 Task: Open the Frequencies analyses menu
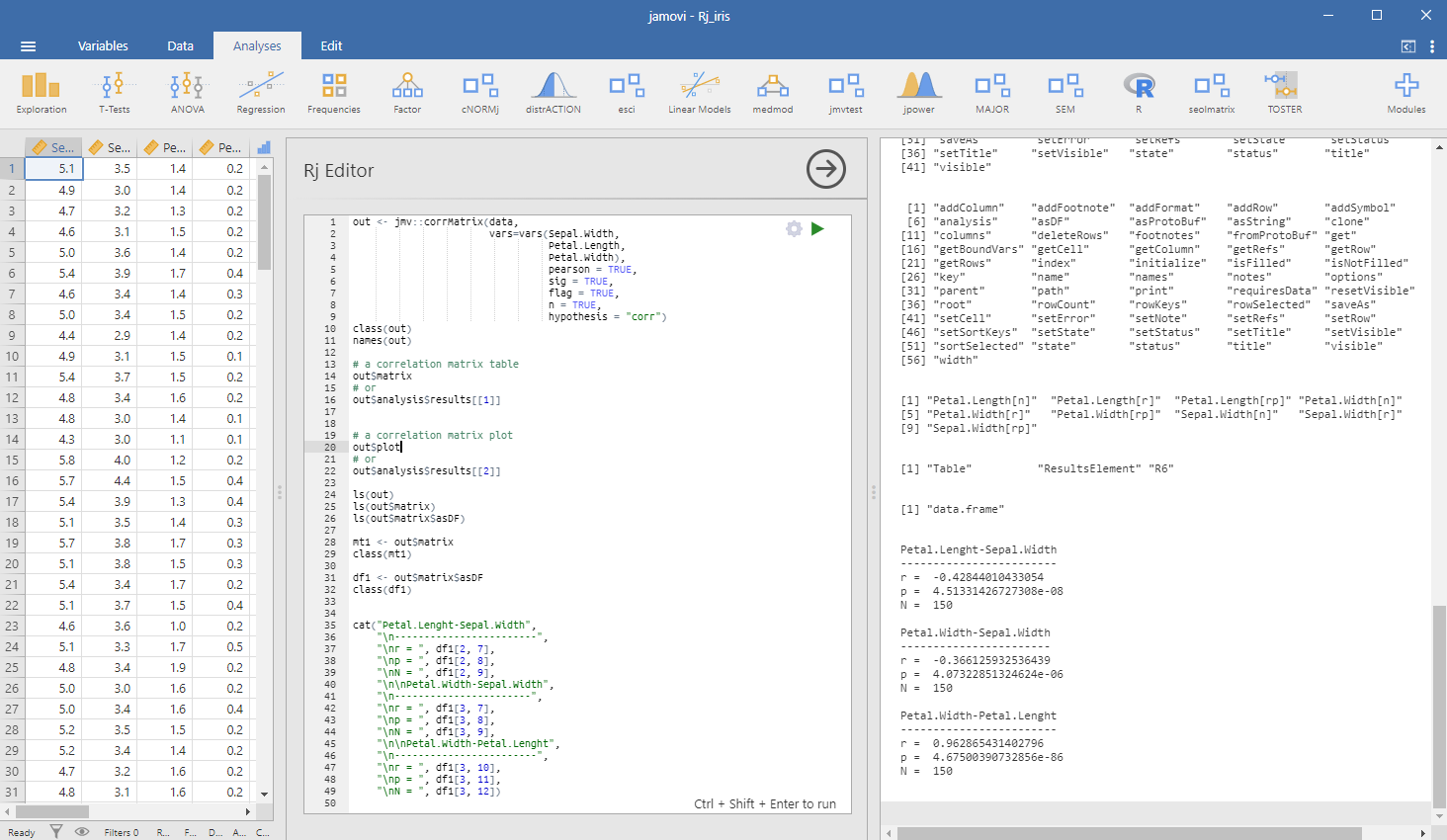tap(334, 93)
